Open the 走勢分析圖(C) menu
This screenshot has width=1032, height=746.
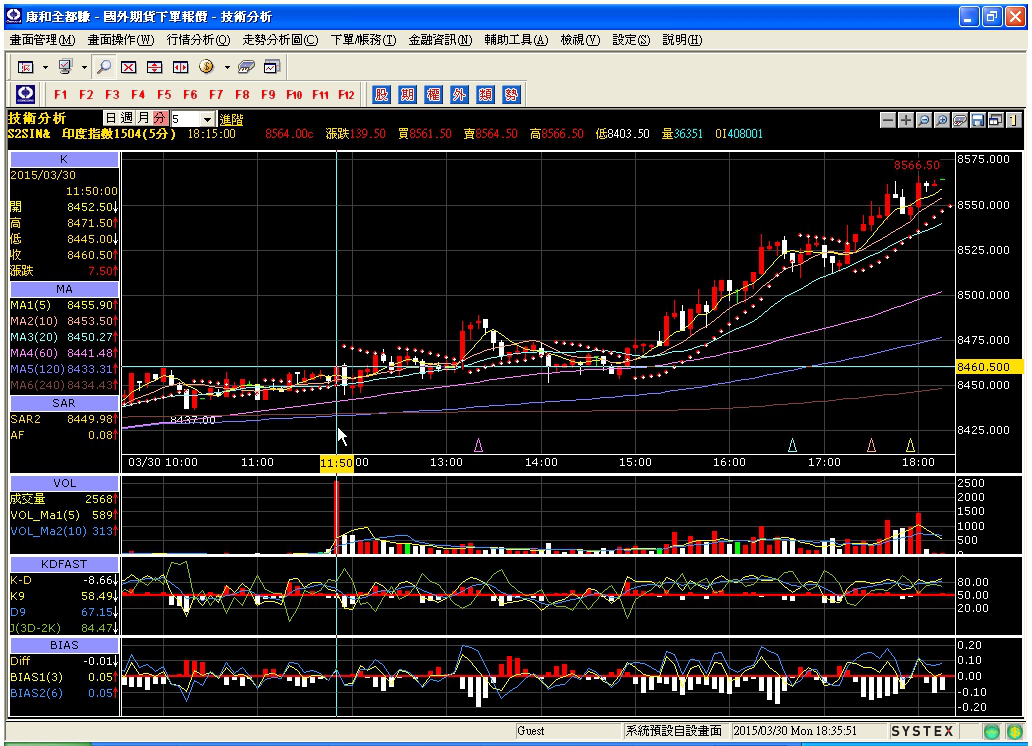[x=280, y=40]
